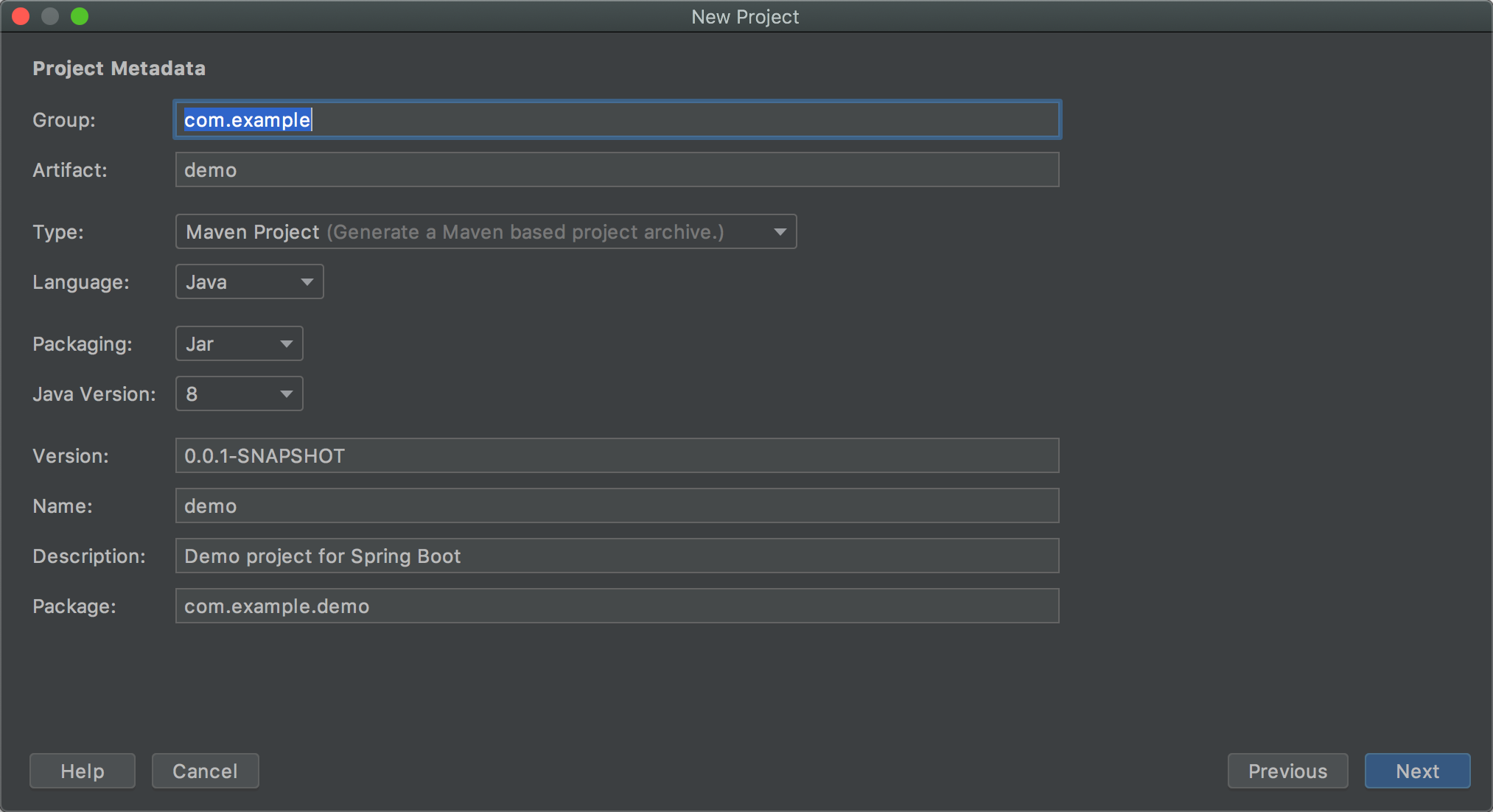Image resolution: width=1493 pixels, height=812 pixels.
Task: Click the Package field com.example.demo
Action: coord(617,606)
